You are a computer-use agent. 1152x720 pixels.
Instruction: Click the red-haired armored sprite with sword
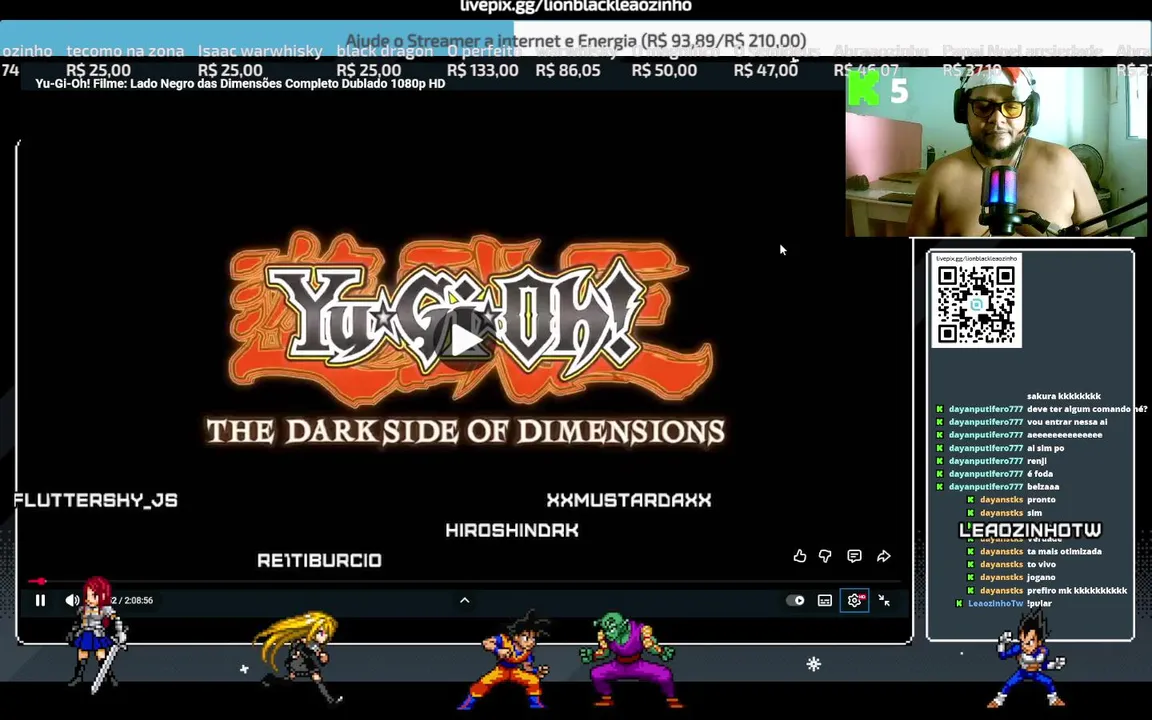pos(98,634)
